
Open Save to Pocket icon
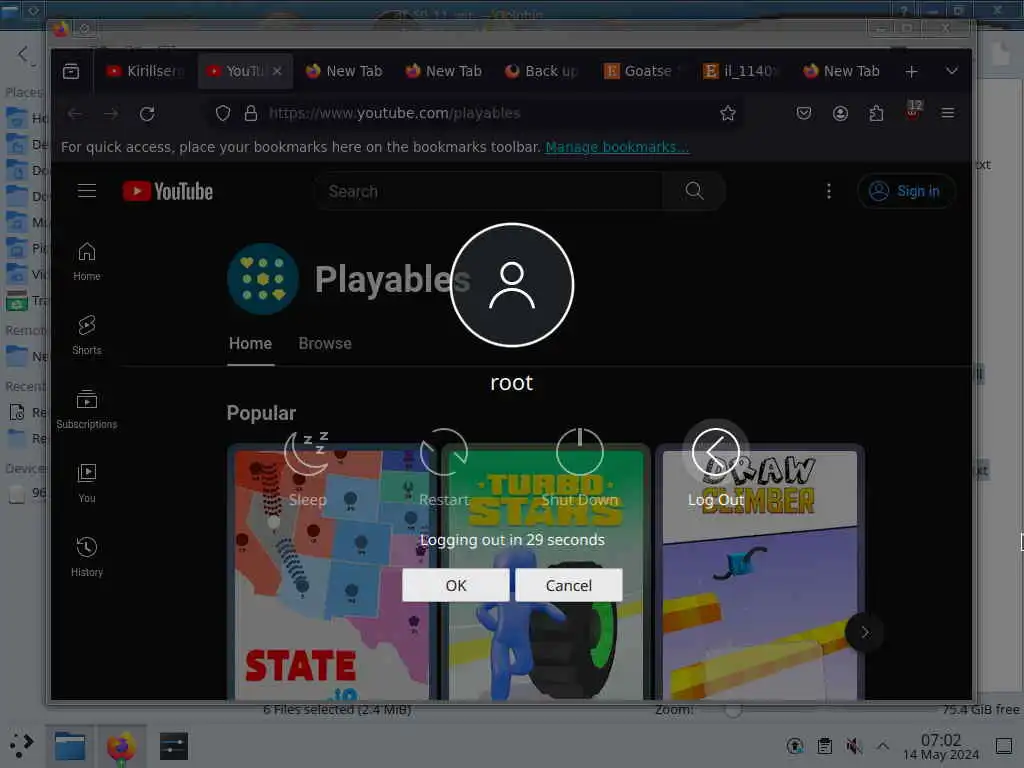(x=804, y=114)
